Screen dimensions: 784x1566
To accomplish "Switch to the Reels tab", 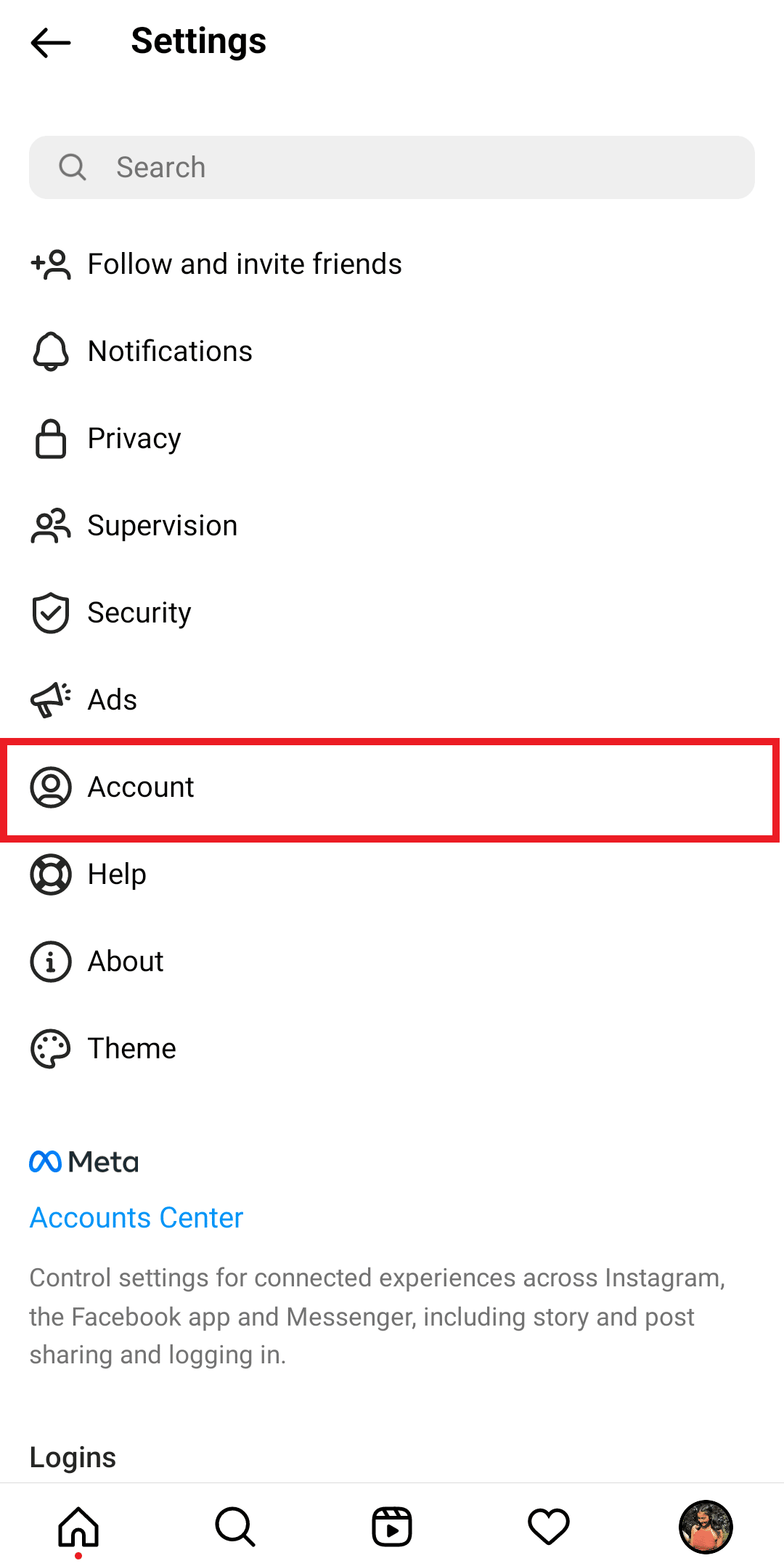I will 392,1527.
